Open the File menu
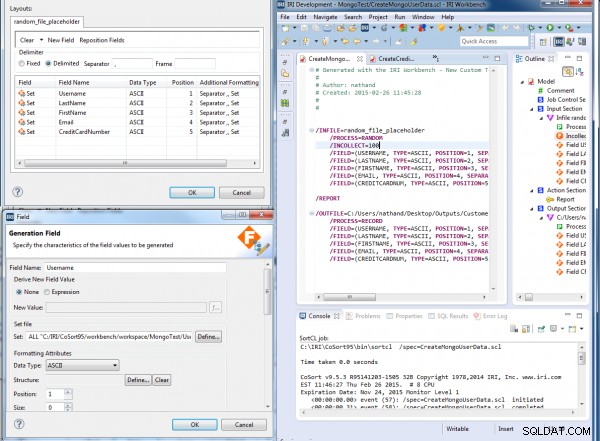 285,17
